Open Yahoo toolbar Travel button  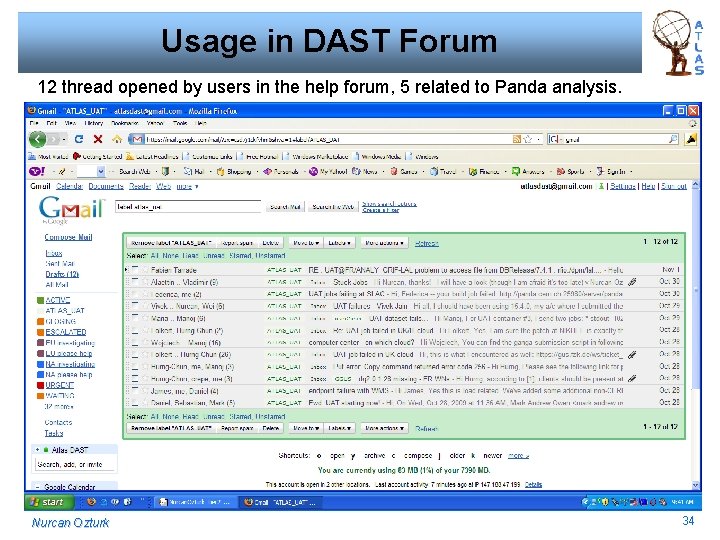[443, 172]
